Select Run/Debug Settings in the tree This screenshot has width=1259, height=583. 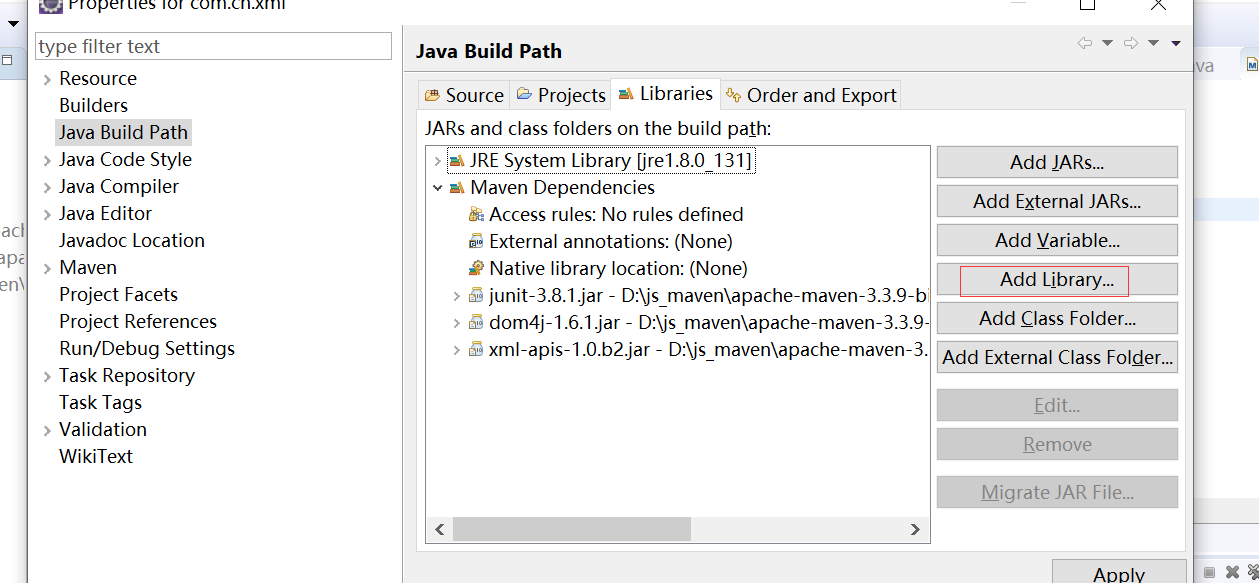pos(147,348)
